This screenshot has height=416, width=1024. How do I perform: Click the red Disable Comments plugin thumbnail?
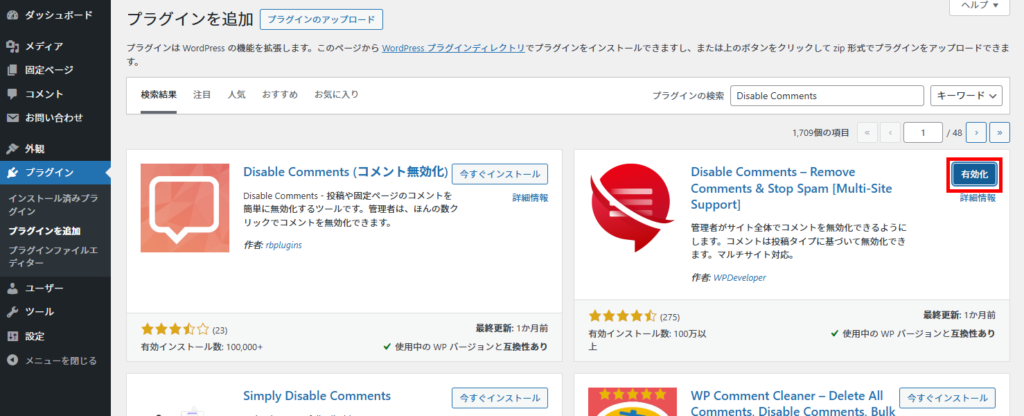click(x=634, y=208)
